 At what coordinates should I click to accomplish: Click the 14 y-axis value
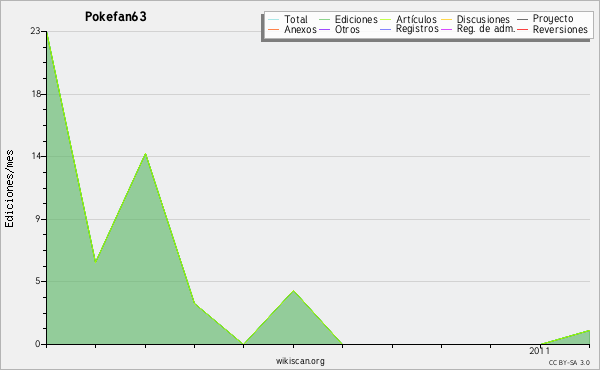click(x=36, y=156)
